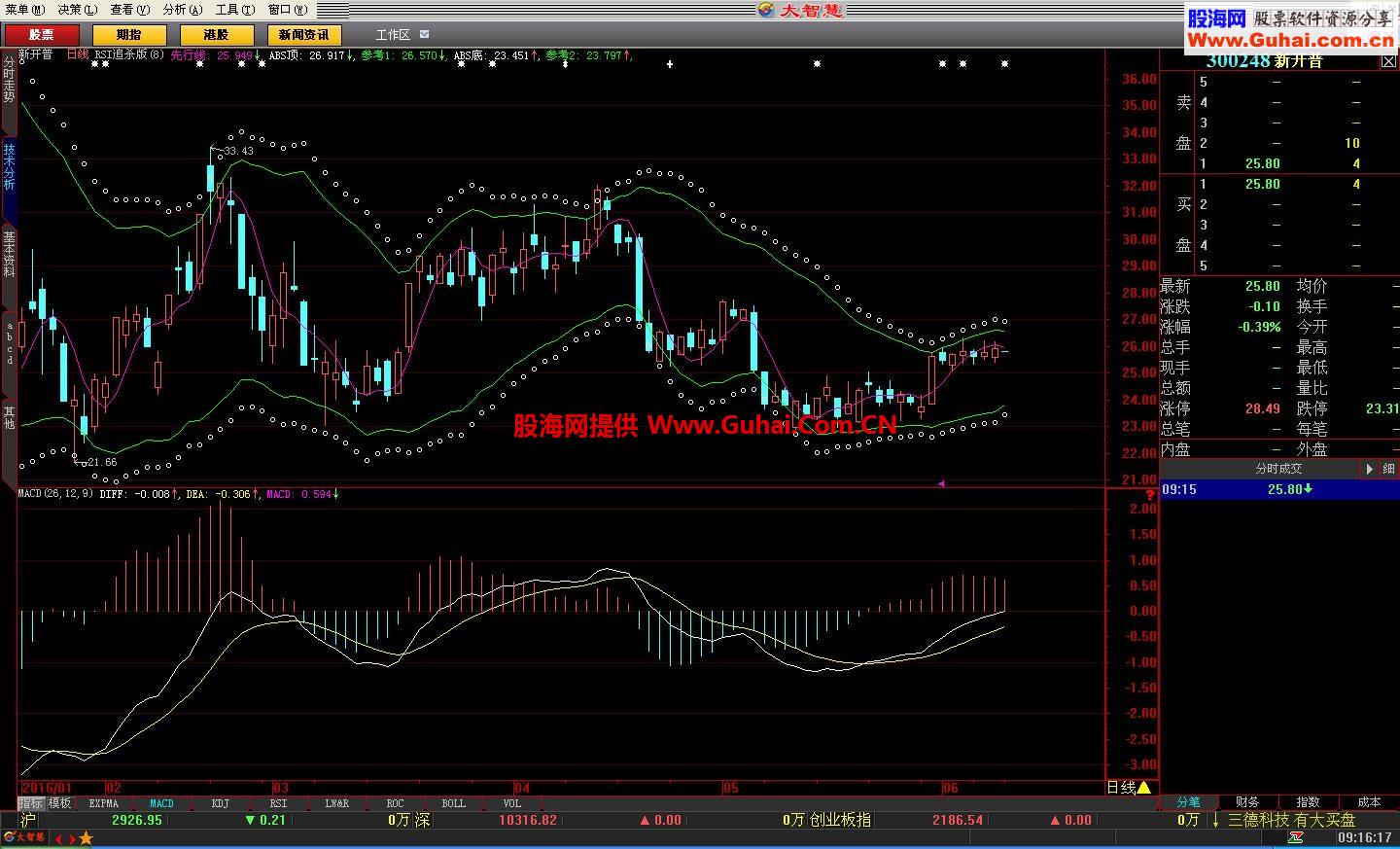Image resolution: width=1400 pixels, height=849 pixels.
Task: Click the 买1 price 25.80
Action: tap(1263, 184)
